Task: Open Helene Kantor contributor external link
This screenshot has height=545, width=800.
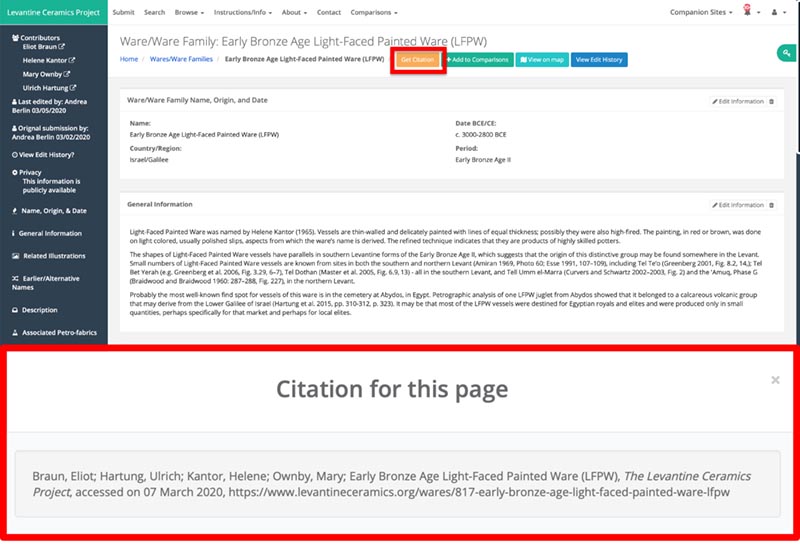Action: click(x=71, y=60)
